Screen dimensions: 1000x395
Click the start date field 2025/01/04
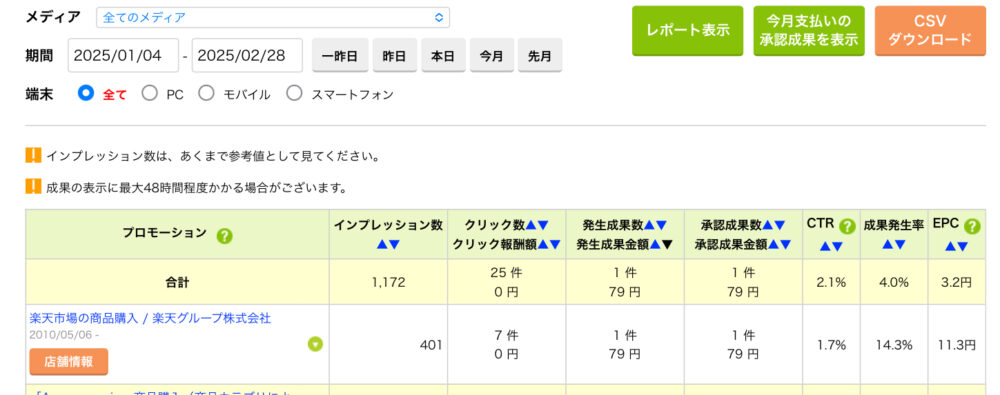point(123,56)
